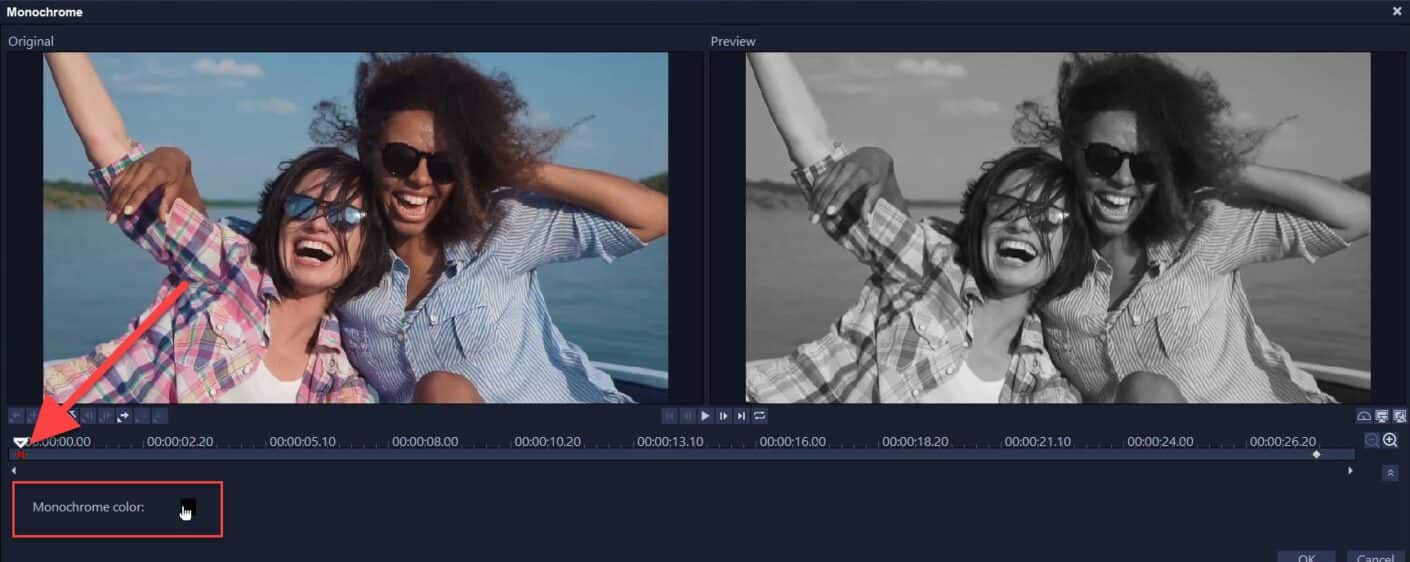1410x562 pixels.
Task: Click OK to apply the Monochrome filter
Action: (x=1306, y=557)
